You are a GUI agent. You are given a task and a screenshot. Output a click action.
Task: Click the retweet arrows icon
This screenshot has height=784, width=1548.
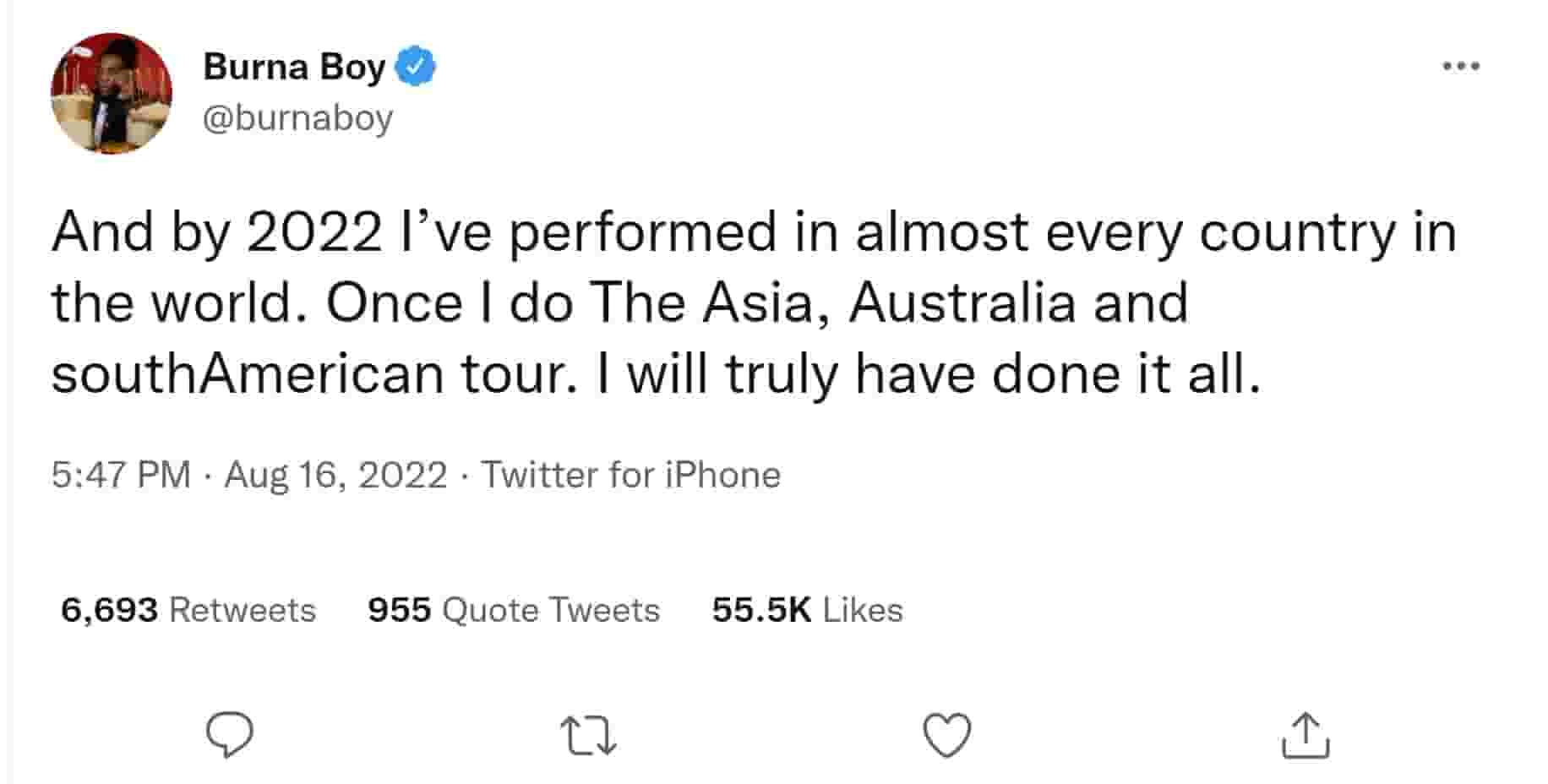pos(589,736)
